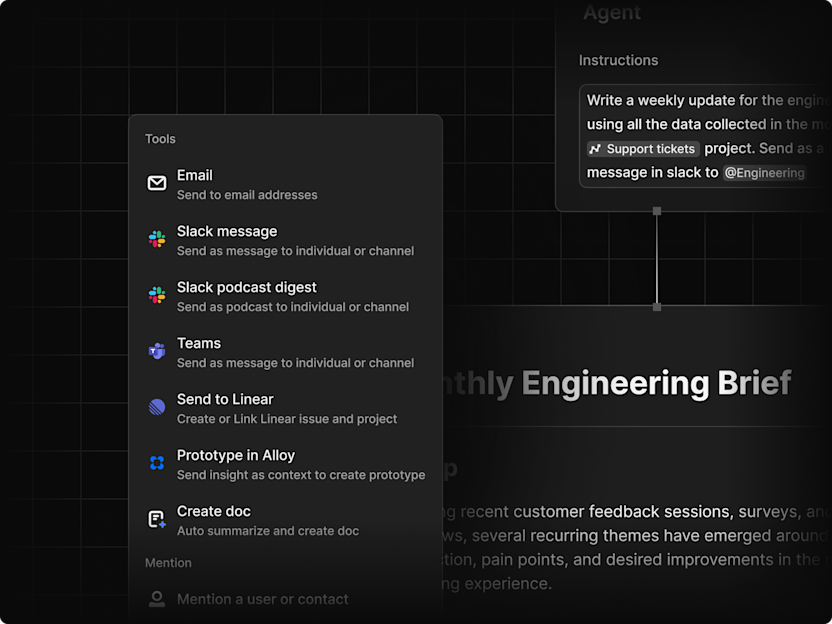The height and width of the screenshot is (624, 832).
Task: Click the Alloy prototype icon
Action: tap(157, 463)
